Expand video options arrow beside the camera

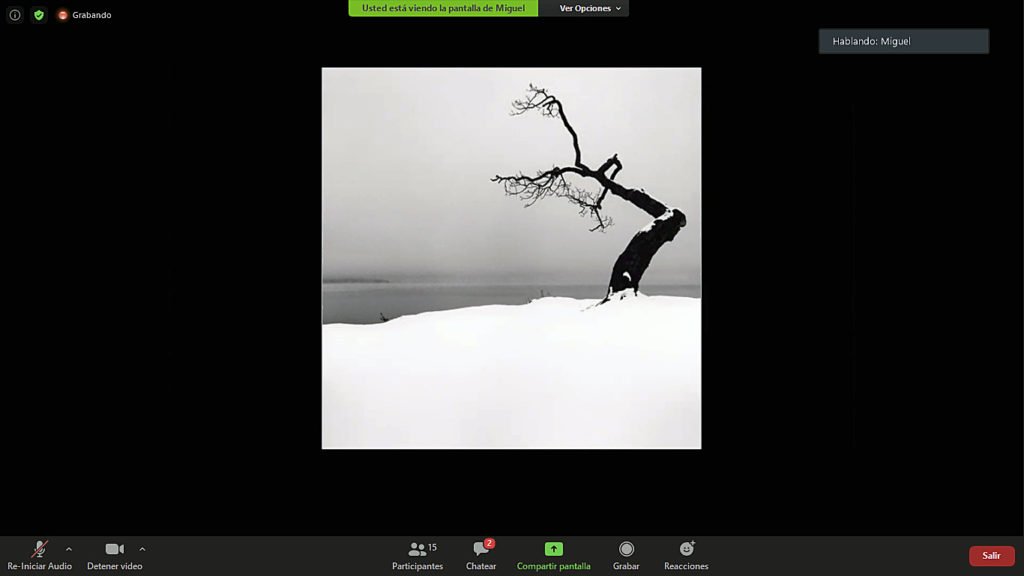(x=142, y=548)
